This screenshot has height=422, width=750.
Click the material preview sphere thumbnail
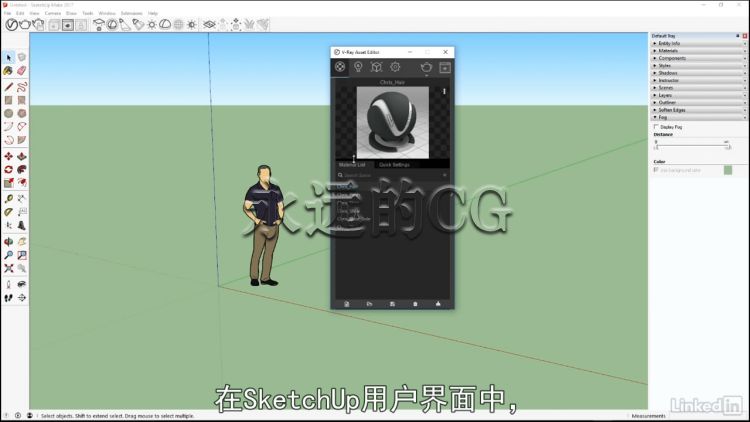pos(393,122)
